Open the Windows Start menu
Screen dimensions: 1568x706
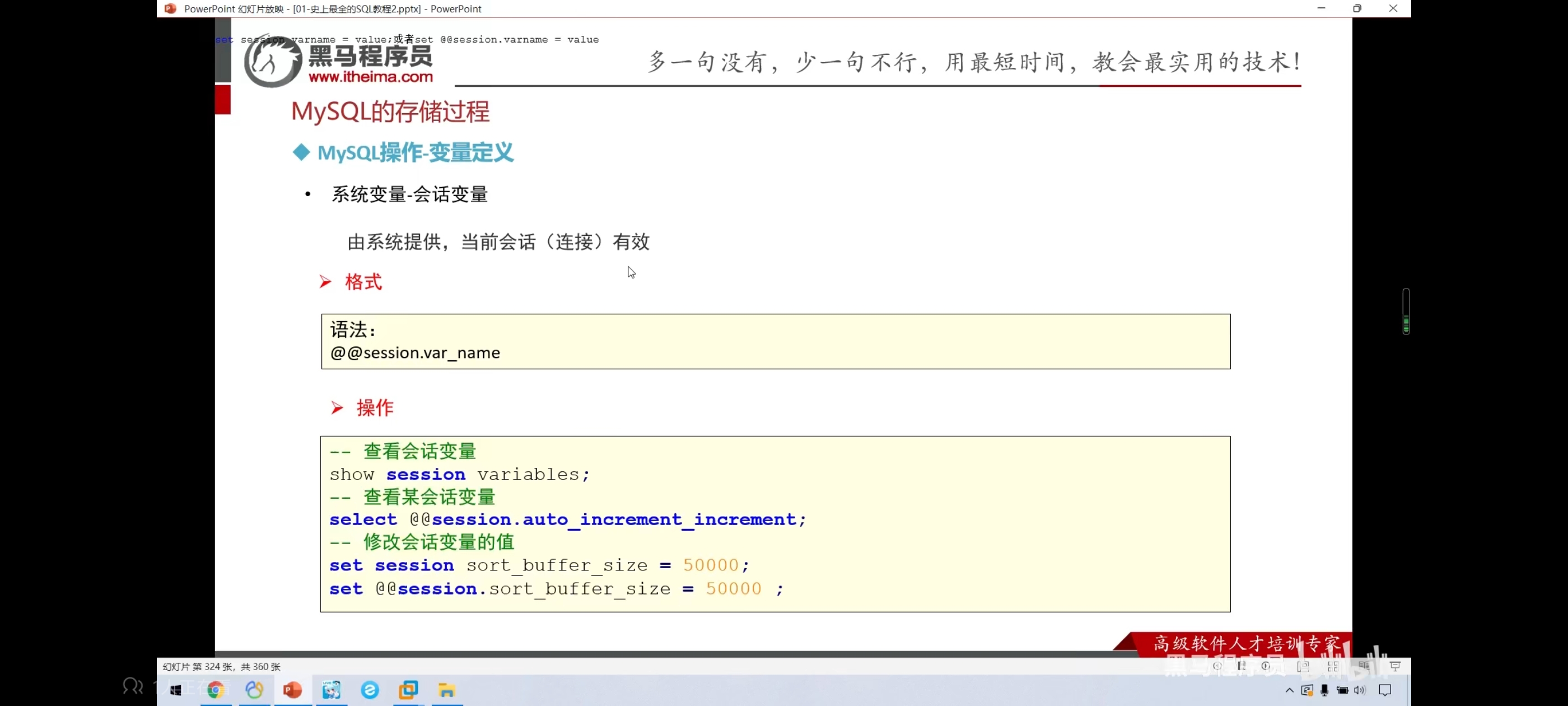176,690
